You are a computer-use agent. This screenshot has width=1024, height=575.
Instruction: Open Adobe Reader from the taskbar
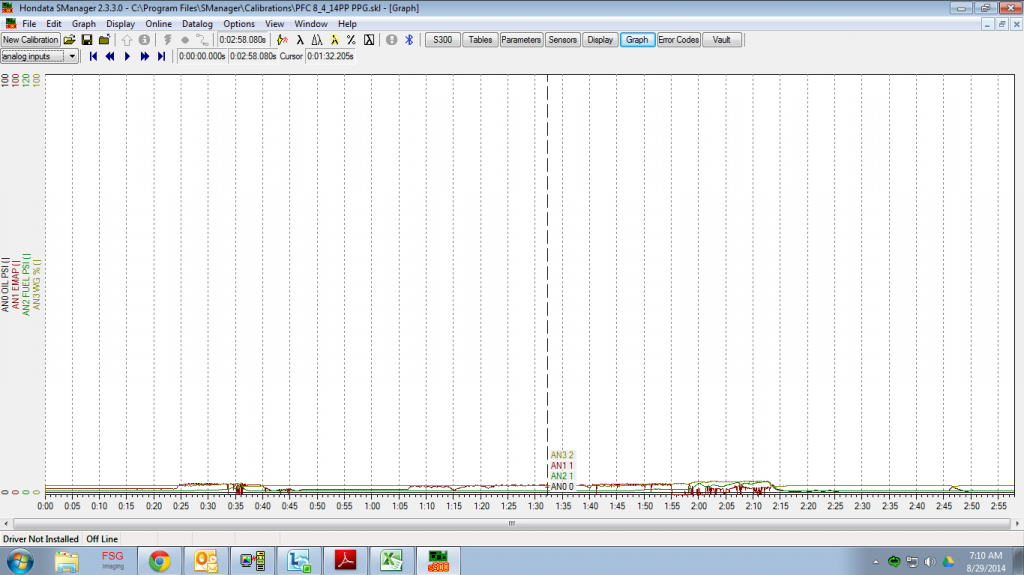[343, 559]
